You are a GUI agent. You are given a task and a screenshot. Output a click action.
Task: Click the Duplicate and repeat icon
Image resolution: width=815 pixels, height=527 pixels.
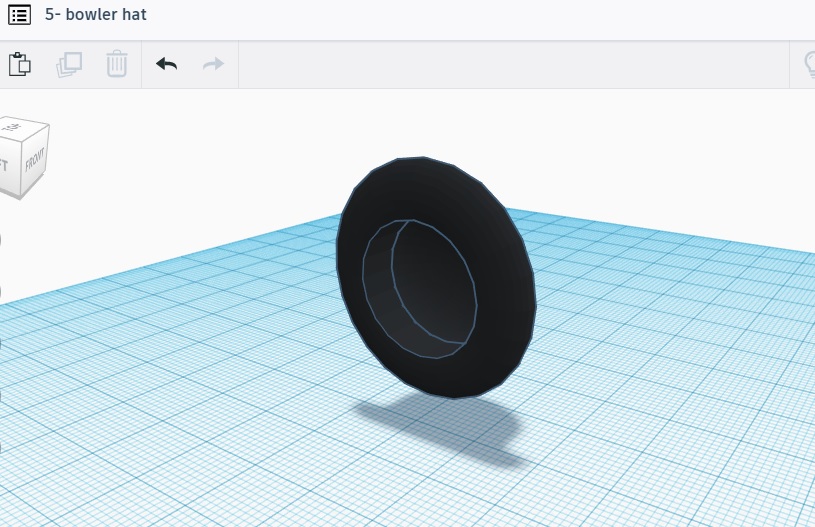click(x=69, y=64)
